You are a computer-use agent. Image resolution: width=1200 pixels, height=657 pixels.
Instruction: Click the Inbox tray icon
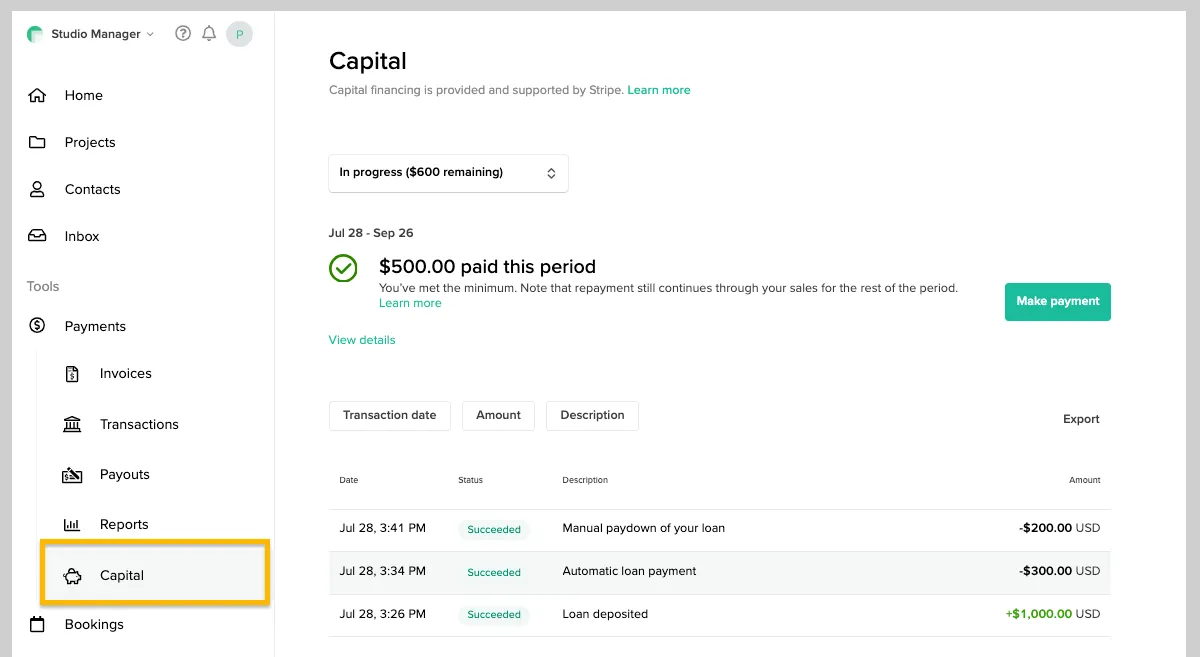click(37, 236)
